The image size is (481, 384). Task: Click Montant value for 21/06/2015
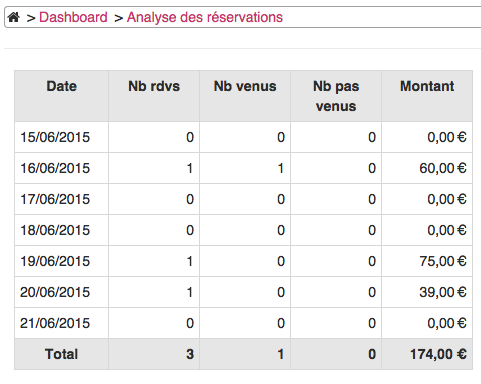click(x=427, y=323)
